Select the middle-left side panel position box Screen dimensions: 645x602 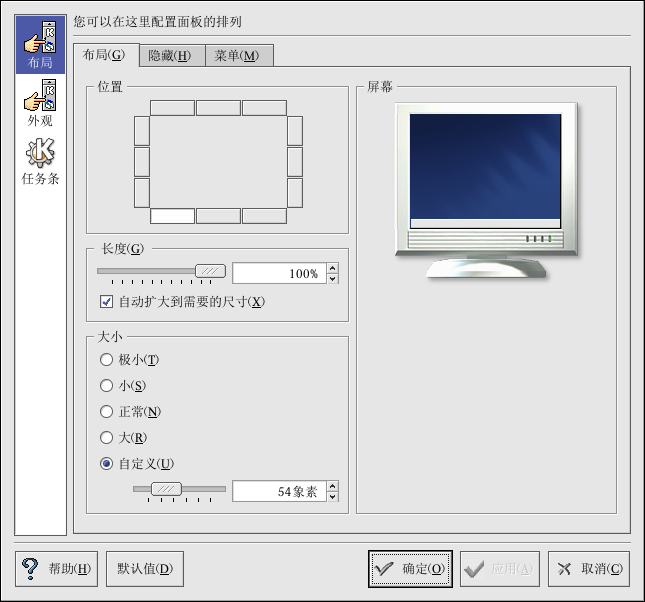142,161
